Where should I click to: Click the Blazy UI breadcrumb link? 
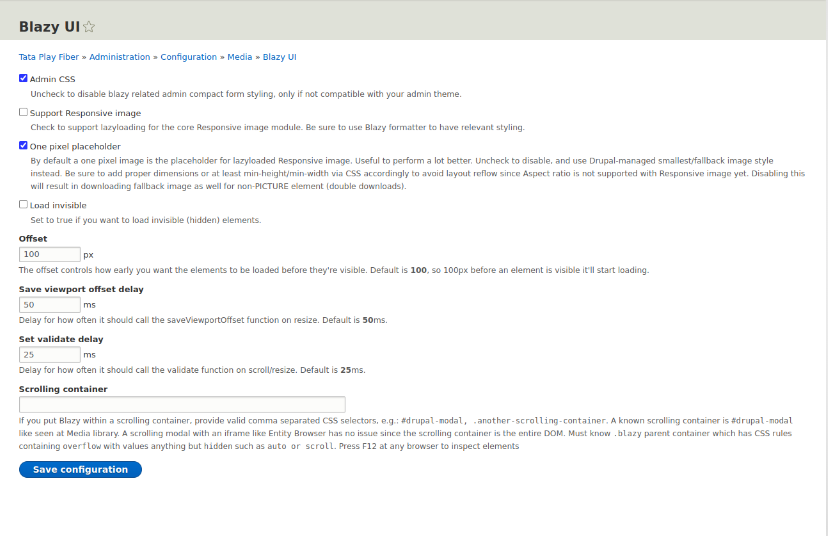coord(279,57)
